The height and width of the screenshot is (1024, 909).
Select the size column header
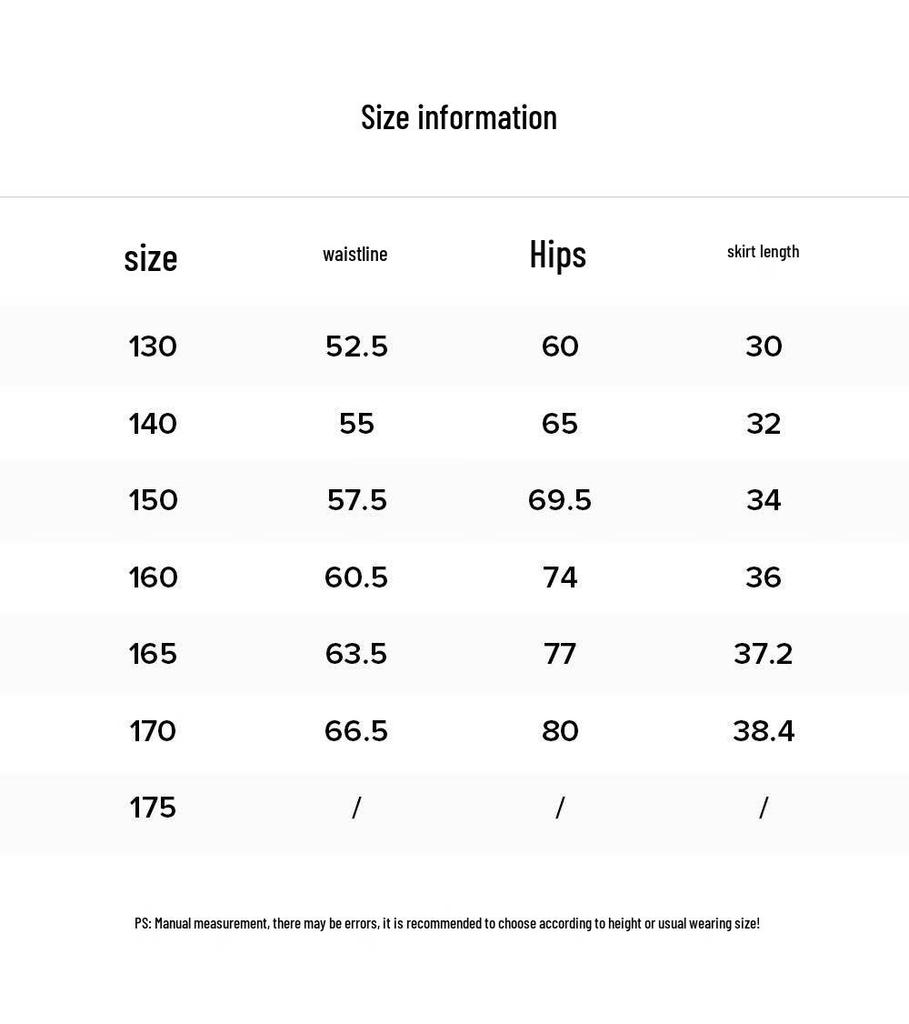coord(151,258)
